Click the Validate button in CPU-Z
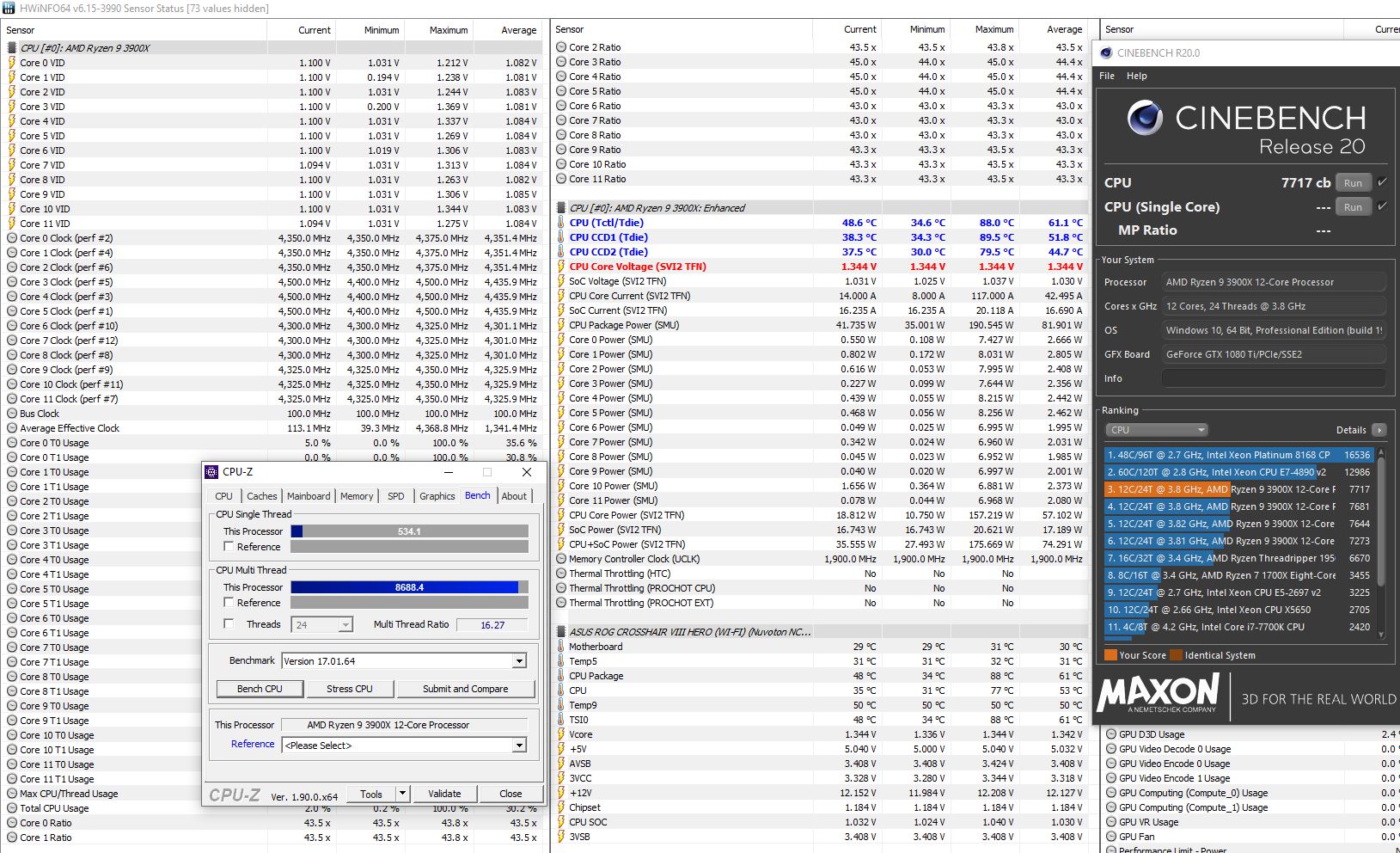 [x=444, y=794]
